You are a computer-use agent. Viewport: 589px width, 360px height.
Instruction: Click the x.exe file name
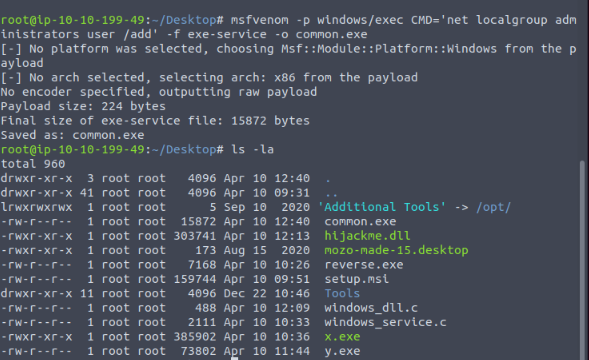[342, 337]
